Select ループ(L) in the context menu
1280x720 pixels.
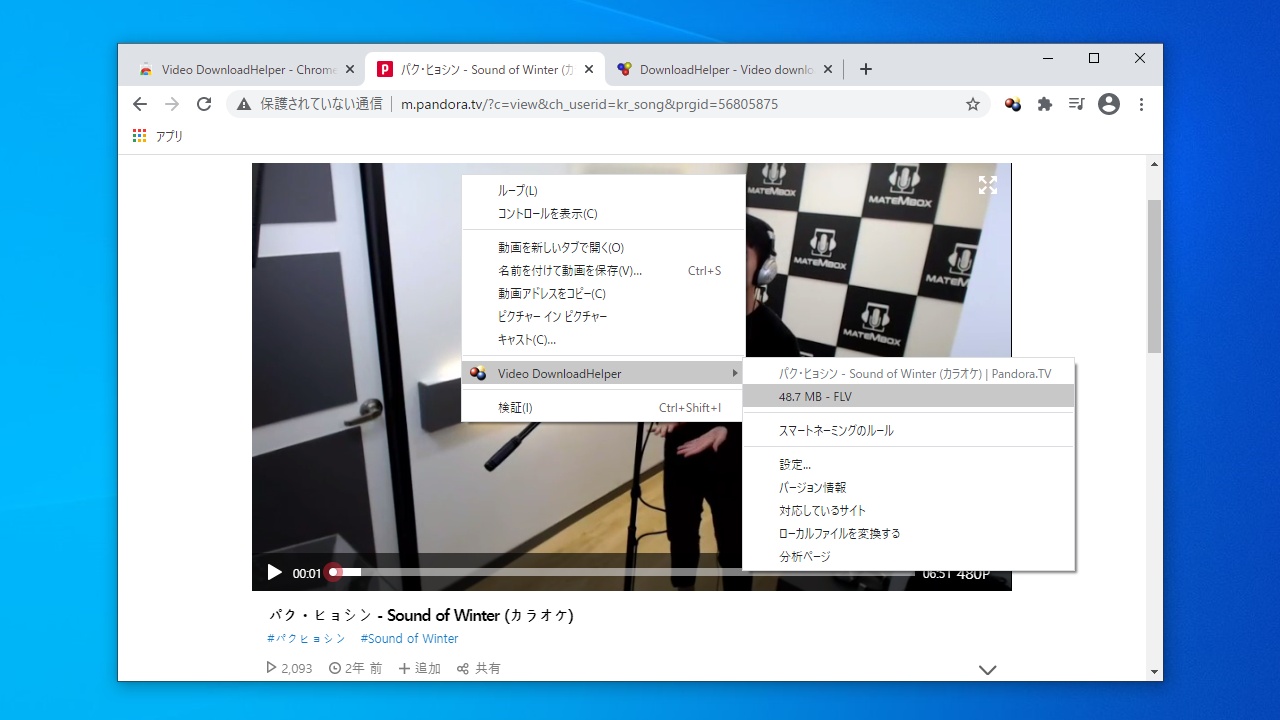603,191
